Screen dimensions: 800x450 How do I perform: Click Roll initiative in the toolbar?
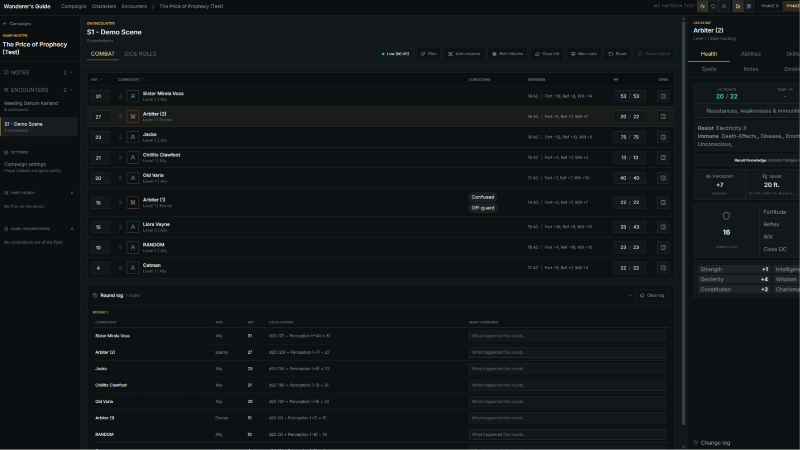[x=507, y=54]
